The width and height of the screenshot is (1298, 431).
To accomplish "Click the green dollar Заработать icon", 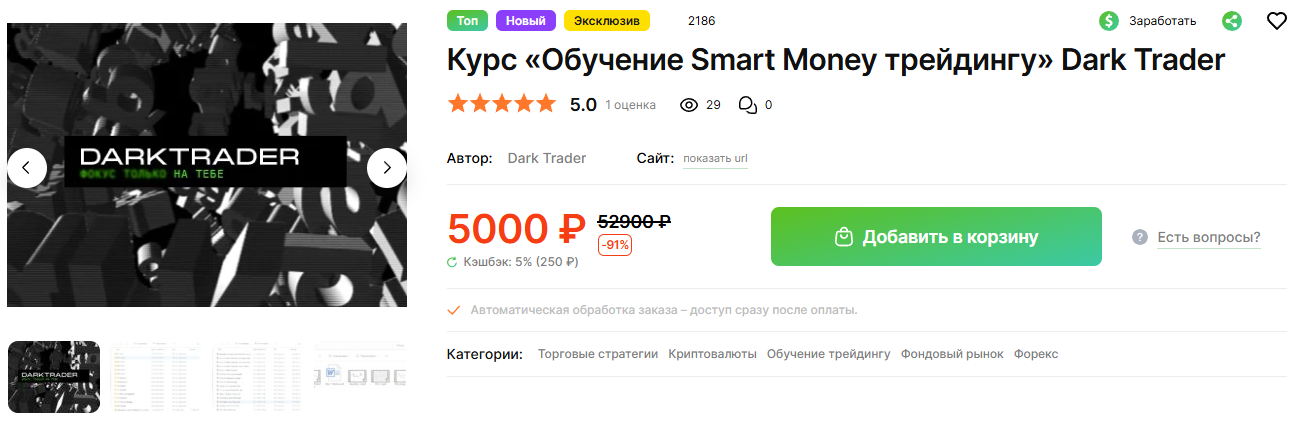I will click(1108, 21).
